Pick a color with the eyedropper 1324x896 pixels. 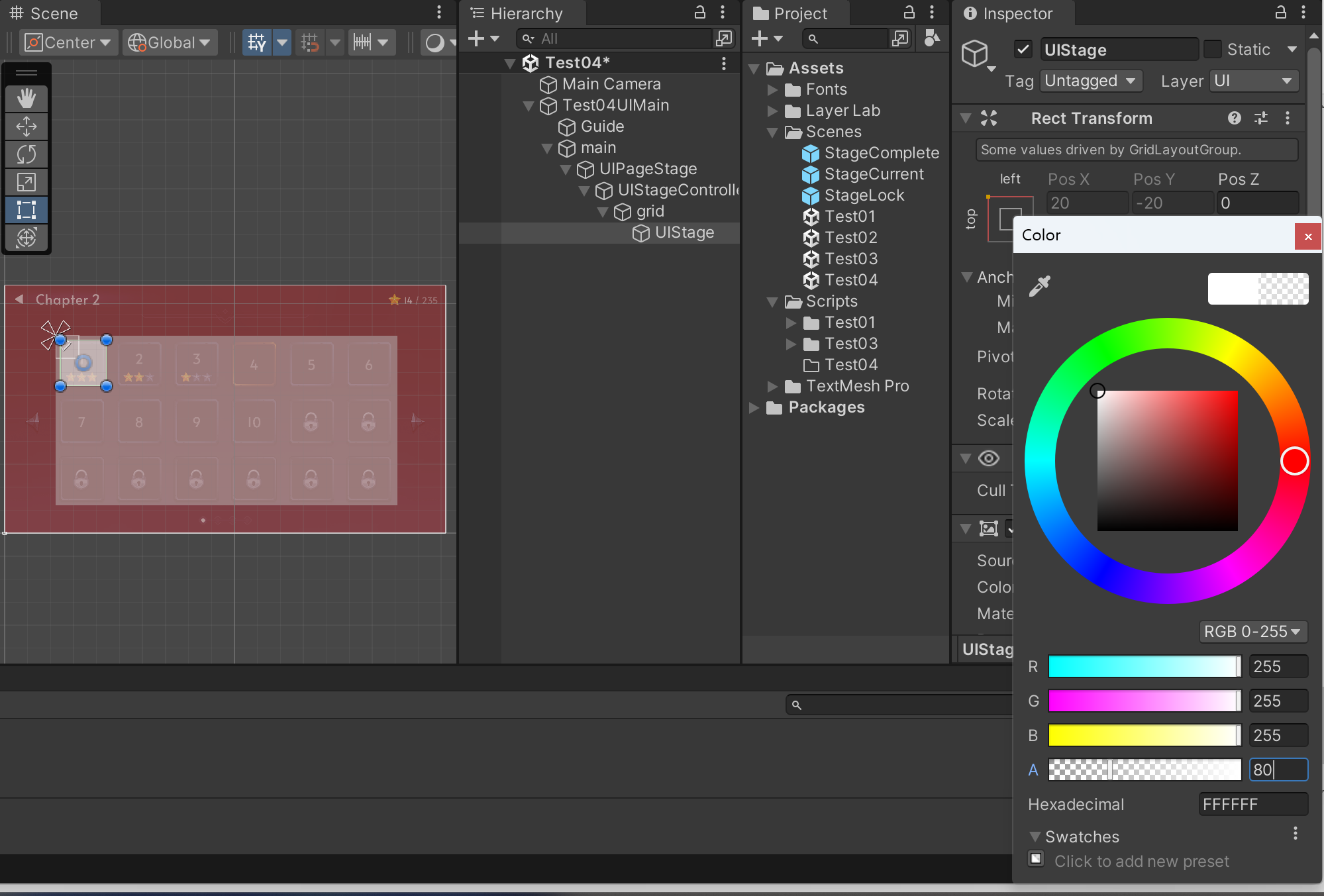pos(1040,286)
